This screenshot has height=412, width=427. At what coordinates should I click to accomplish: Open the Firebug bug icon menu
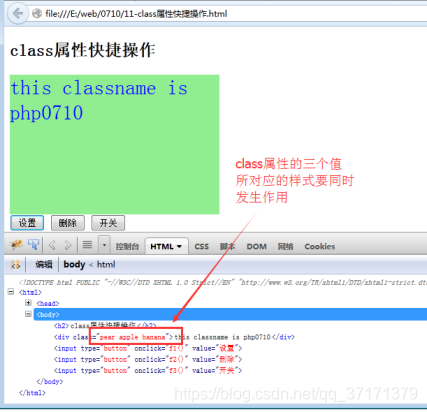point(16,245)
